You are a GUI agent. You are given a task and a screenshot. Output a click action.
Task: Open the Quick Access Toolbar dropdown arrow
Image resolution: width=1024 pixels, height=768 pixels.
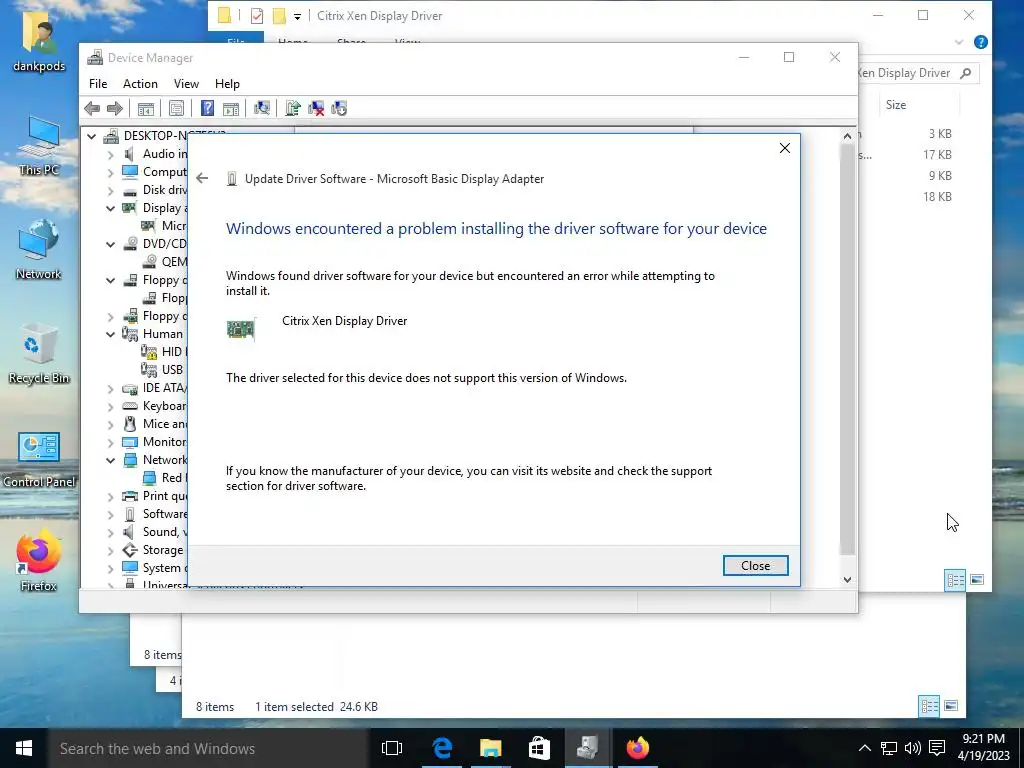click(297, 16)
